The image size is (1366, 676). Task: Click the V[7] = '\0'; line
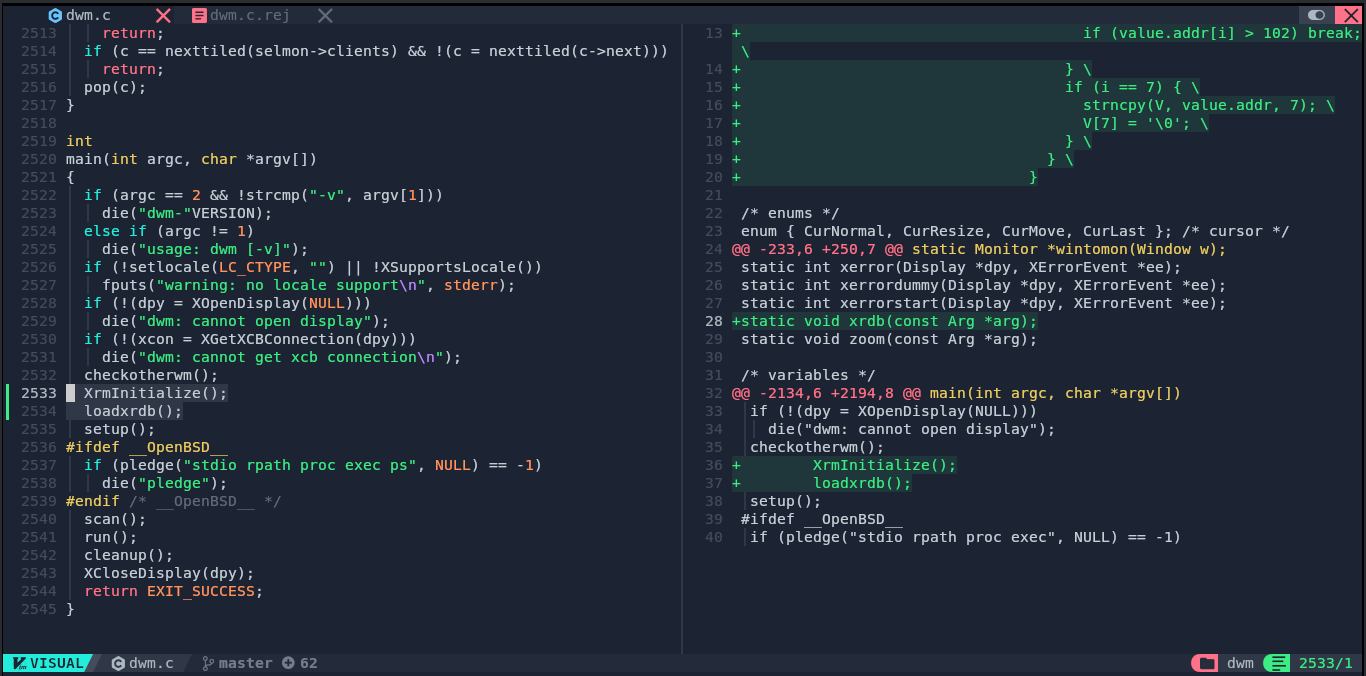pyautogui.click(x=1145, y=123)
